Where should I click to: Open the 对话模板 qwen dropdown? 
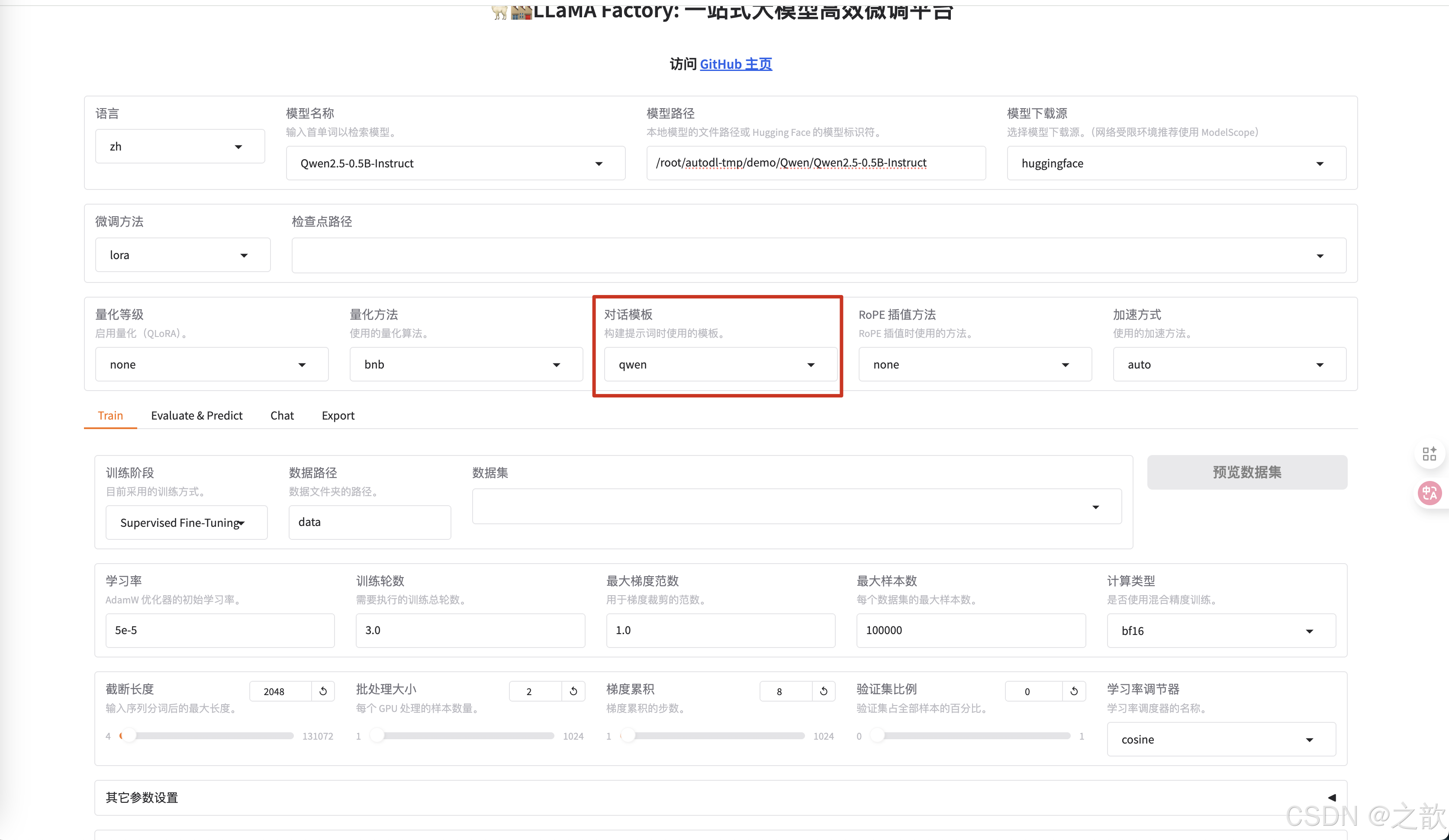point(721,364)
